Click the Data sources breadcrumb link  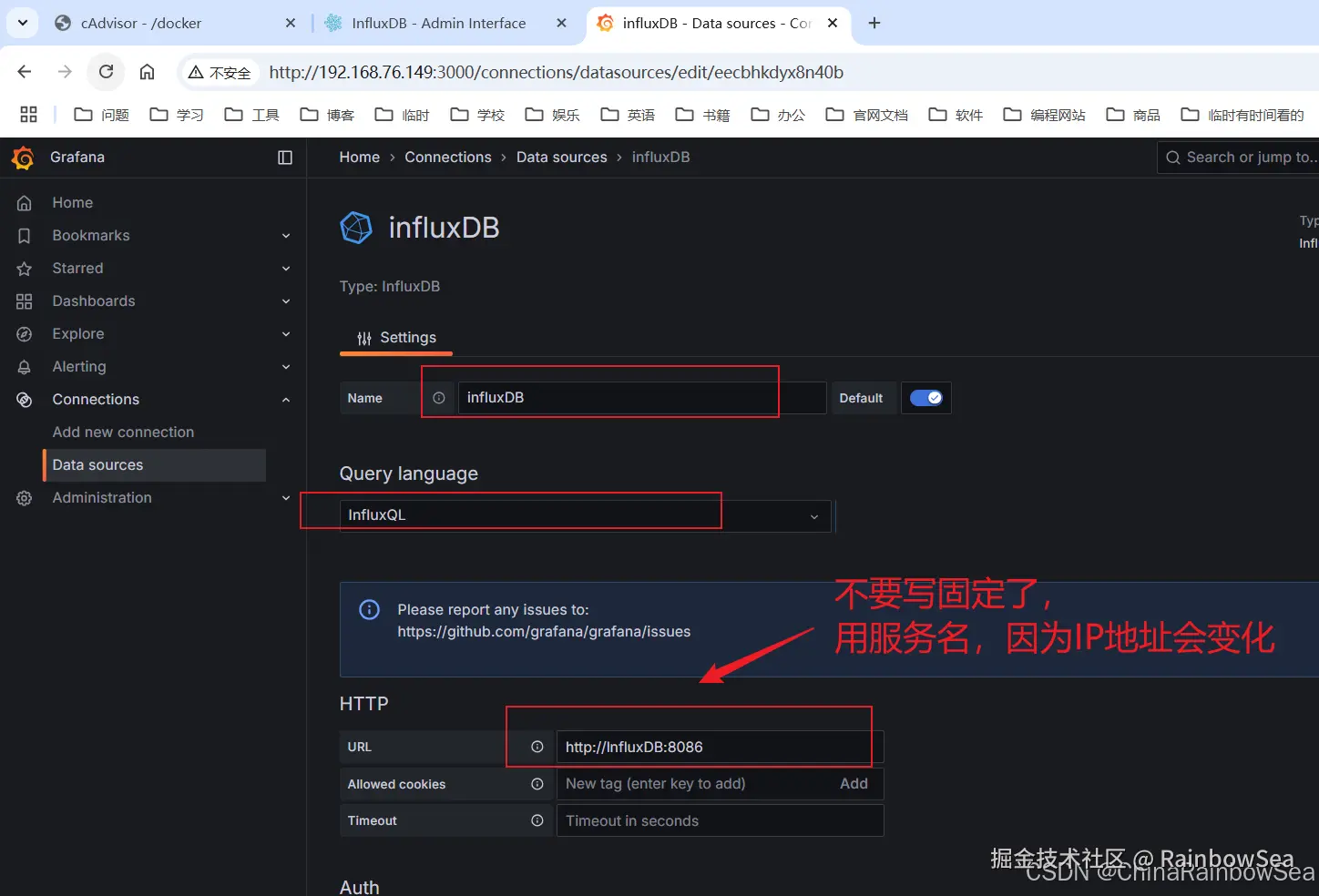[562, 158]
